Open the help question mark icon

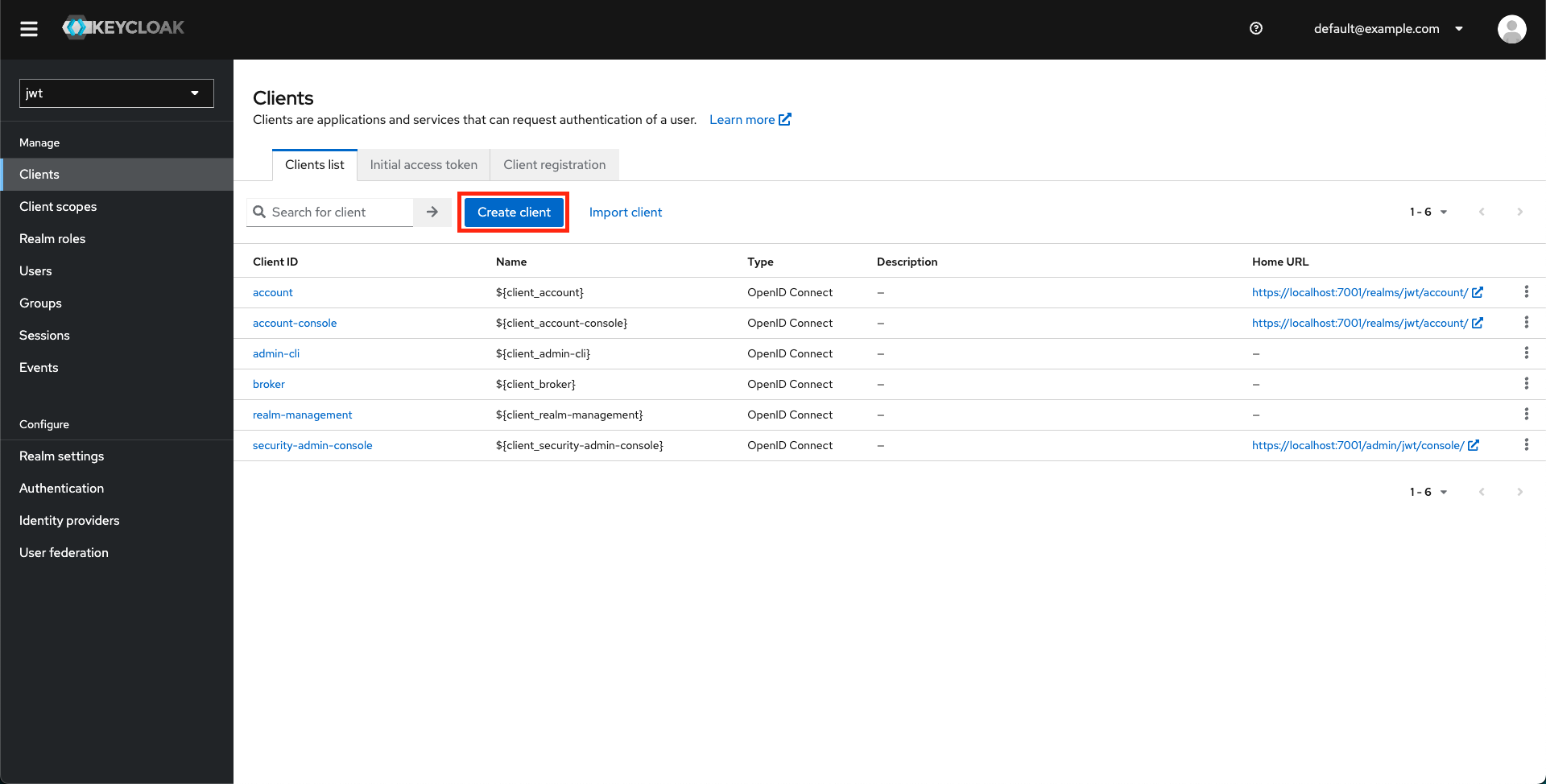click(x=1256, y=28)
